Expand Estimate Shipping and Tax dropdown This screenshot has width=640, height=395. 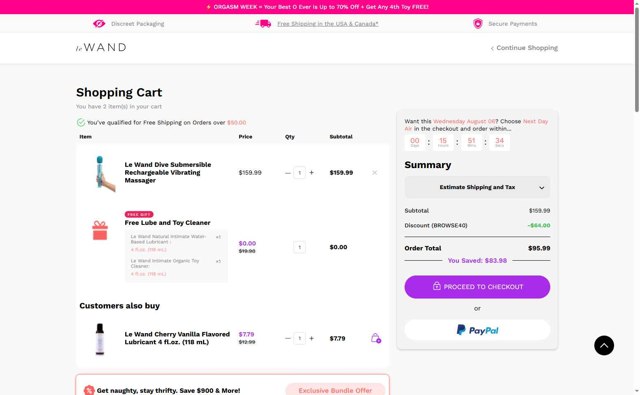point(477,187)
